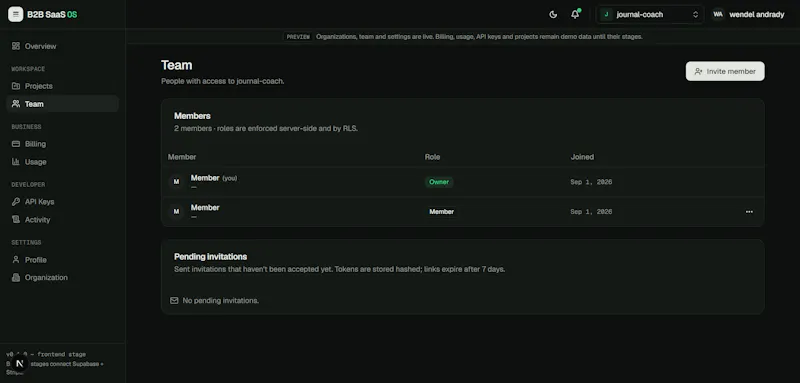Click the Billing card icon
The width and height of the screenshot is (800, 383).
coord(16,144)
